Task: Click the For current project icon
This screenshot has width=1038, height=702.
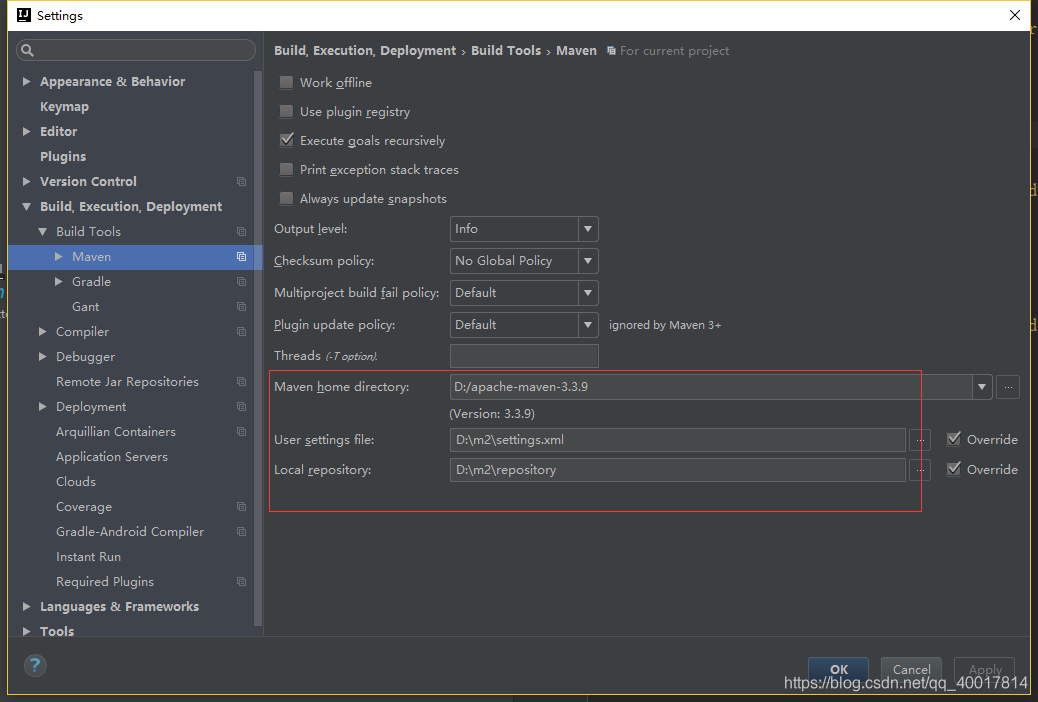Action: [x=612, y=51]
